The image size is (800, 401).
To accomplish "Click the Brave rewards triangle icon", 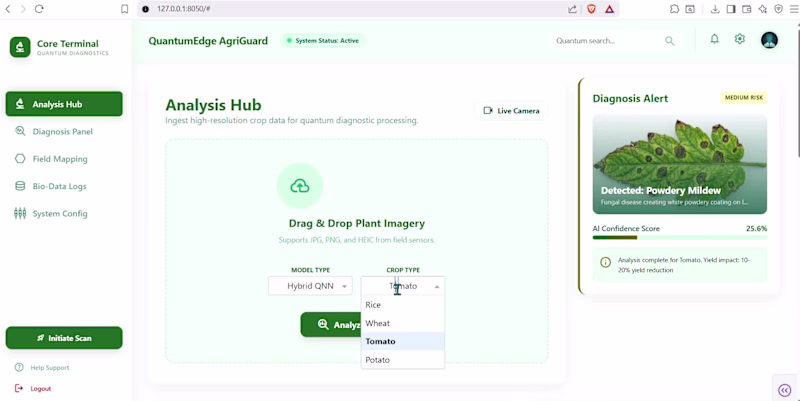I will [x=610, y=9].
